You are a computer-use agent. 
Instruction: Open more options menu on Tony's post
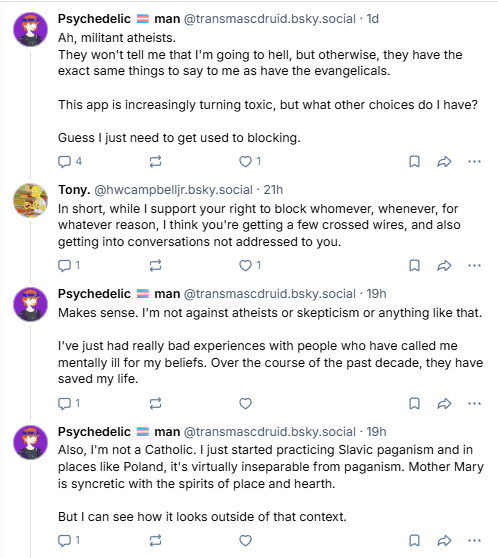click(474, 265)
